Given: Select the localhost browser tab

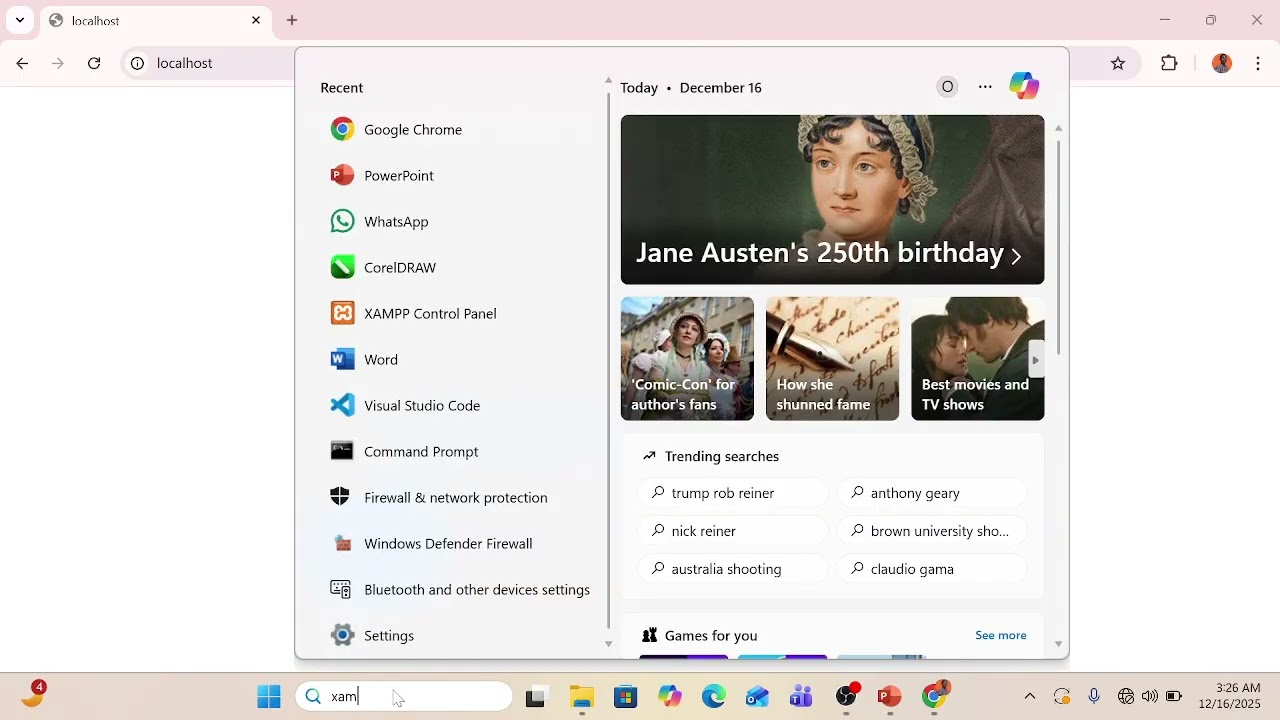Looking at the screenshot, I should pos(155,20).
